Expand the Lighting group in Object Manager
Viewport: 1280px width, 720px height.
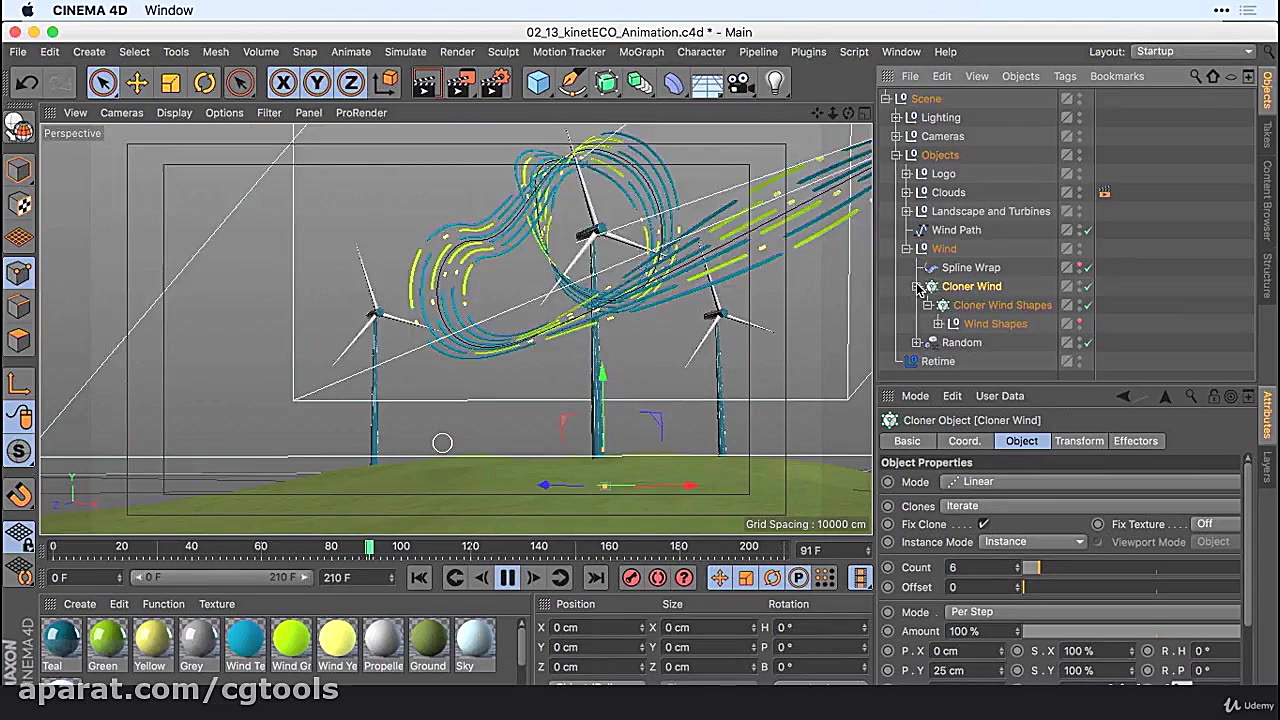tap(897, 118)
